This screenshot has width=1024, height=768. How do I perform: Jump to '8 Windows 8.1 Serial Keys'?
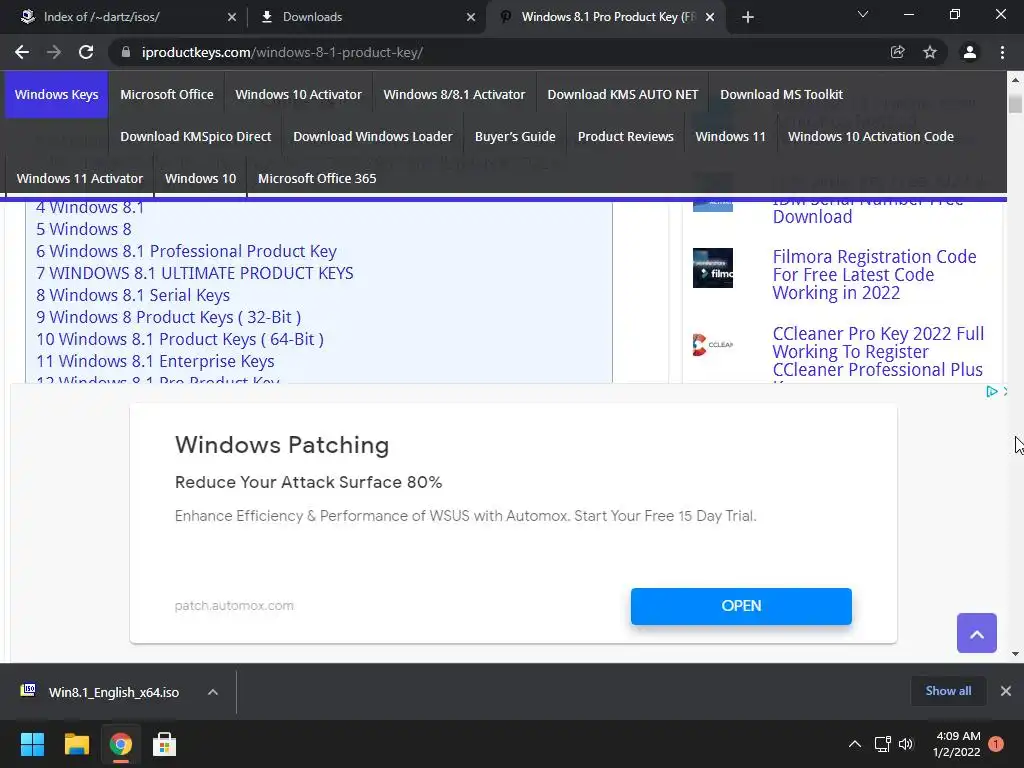(133, 295)
